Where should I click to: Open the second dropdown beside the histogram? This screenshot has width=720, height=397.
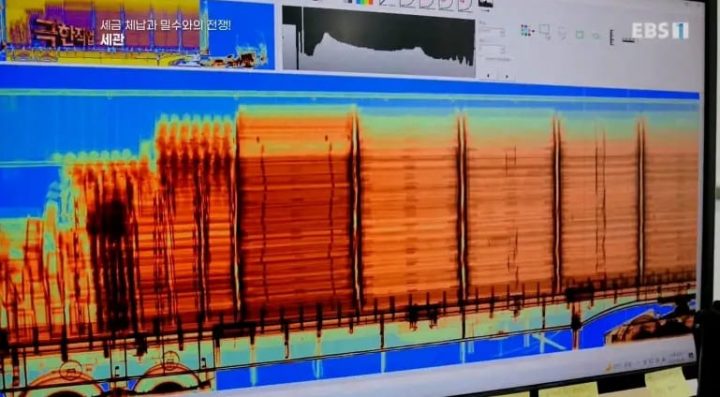click(x=492, y=49)
